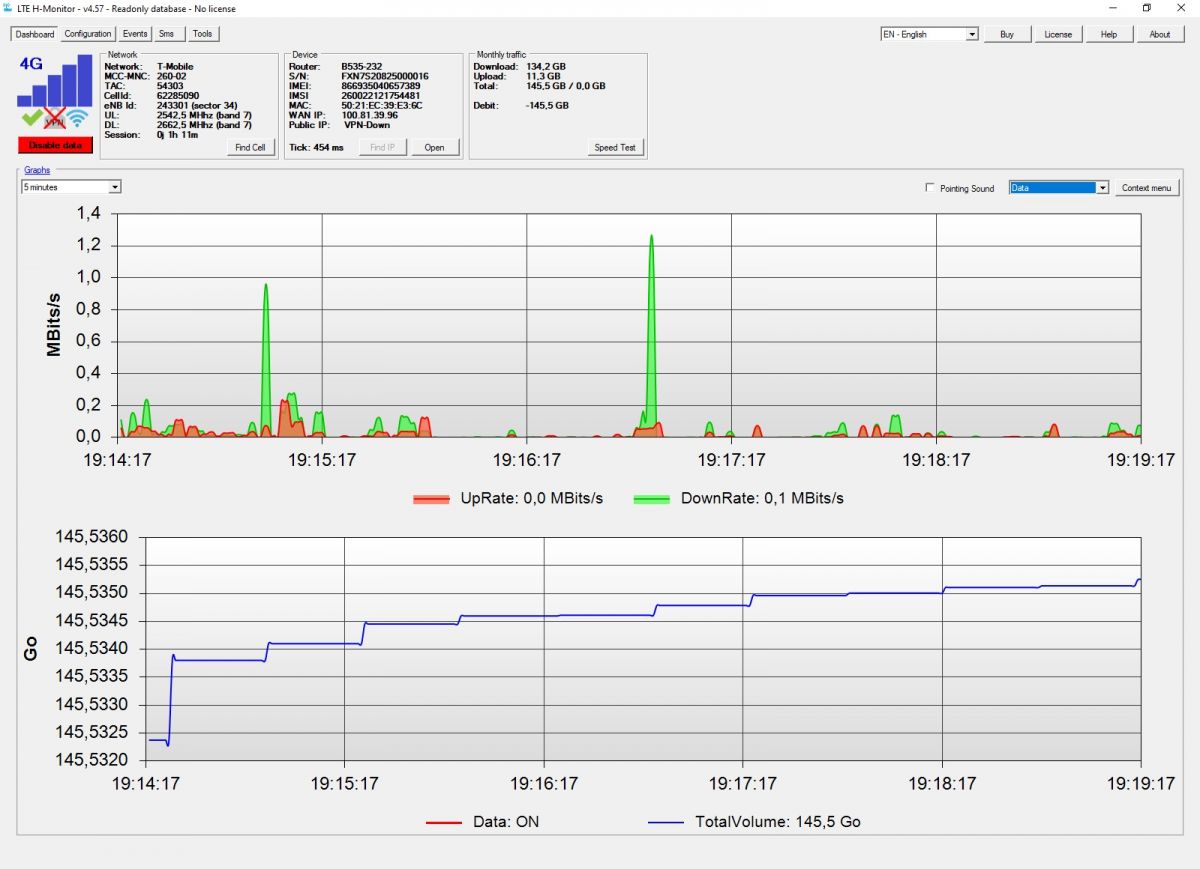Click the Router value B535-232
This screenshot has width=1200, height=869.
(362, 67)
